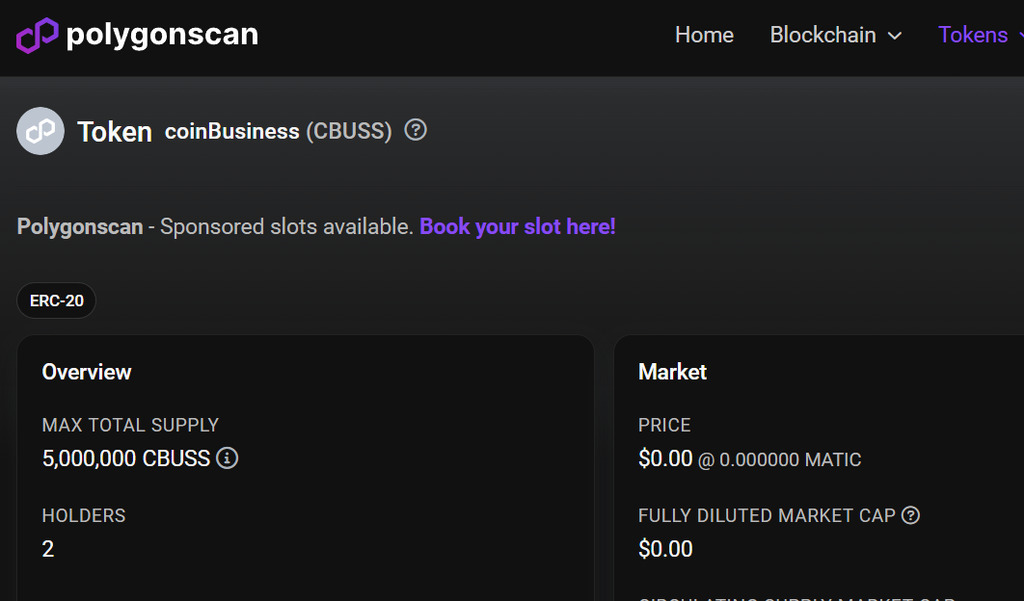Screen dimensions: 1024x601
Task: Select the fully diluted market cap $0.00 value
Action: 665,549
